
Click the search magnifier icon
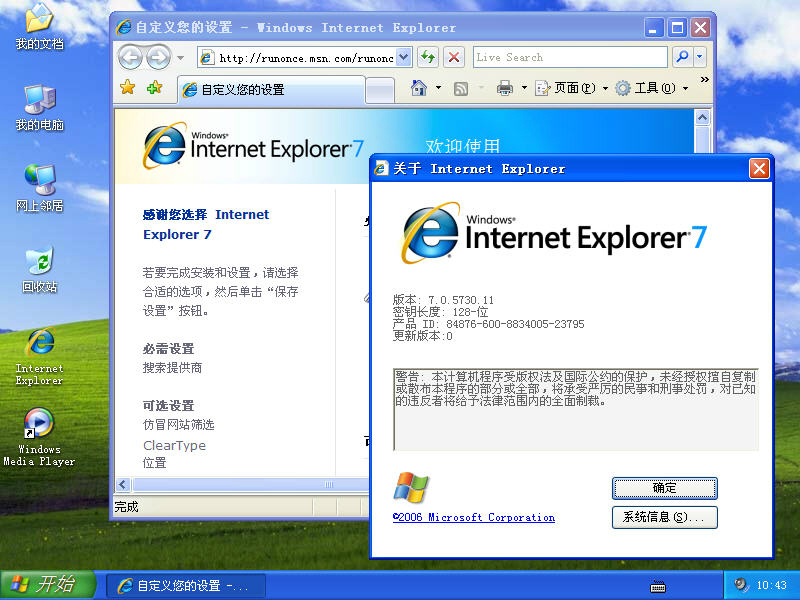pos(682,56)
